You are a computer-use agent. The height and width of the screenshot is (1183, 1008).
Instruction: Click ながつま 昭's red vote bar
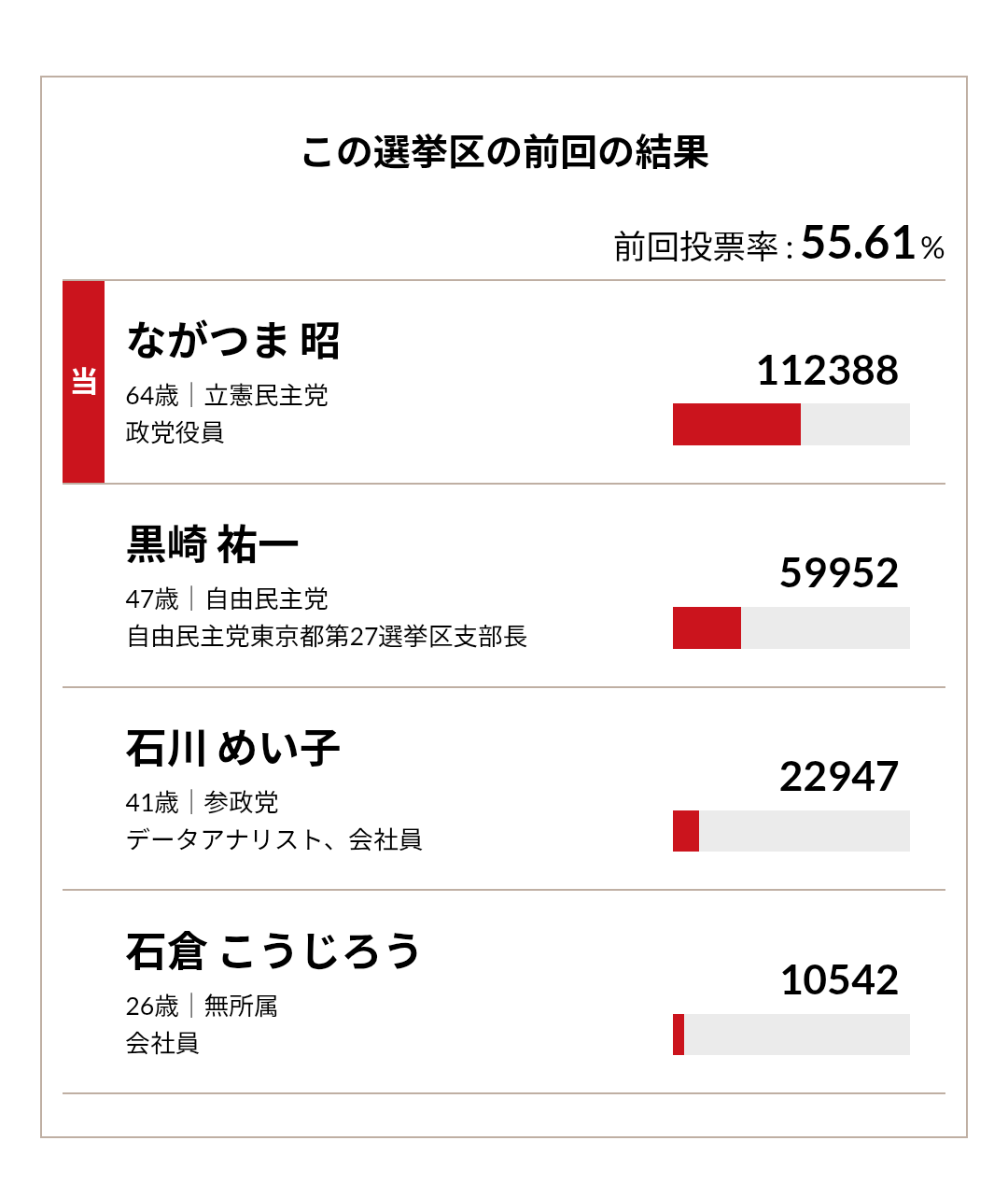click(736, 425)
